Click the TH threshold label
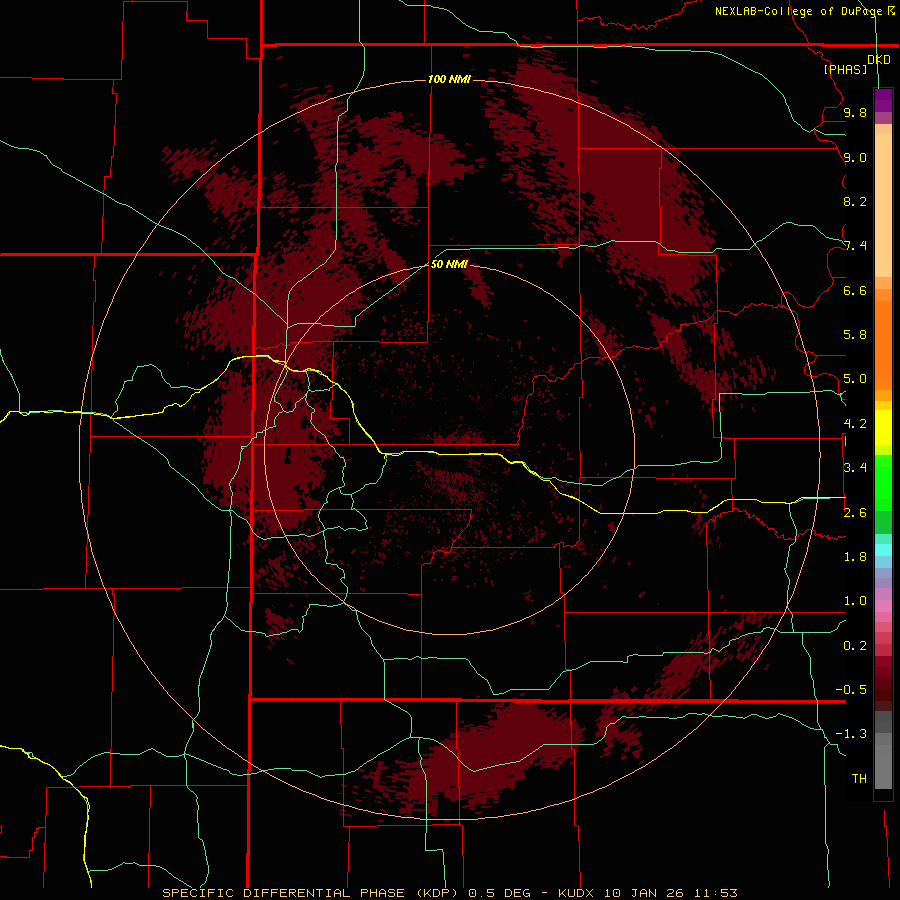This screenshot has height=900, width=900. (x=859, y=779)
